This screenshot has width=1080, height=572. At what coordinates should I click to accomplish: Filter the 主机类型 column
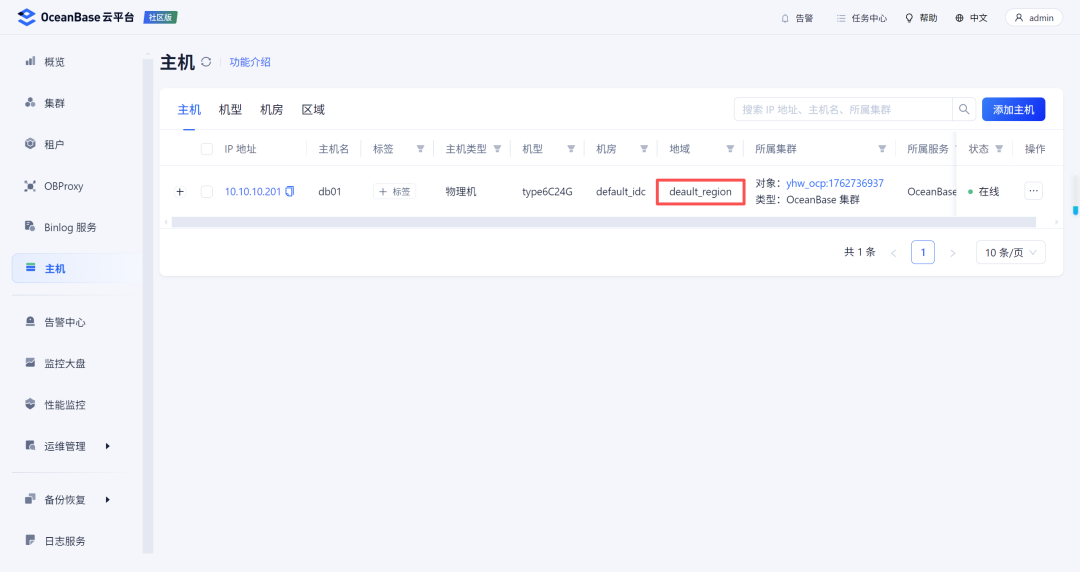[497, 149]
